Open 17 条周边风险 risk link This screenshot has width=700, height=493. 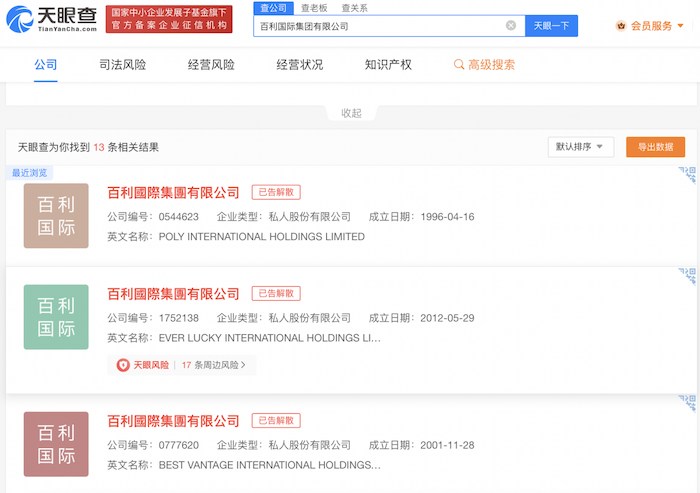(x=213, y=365)
